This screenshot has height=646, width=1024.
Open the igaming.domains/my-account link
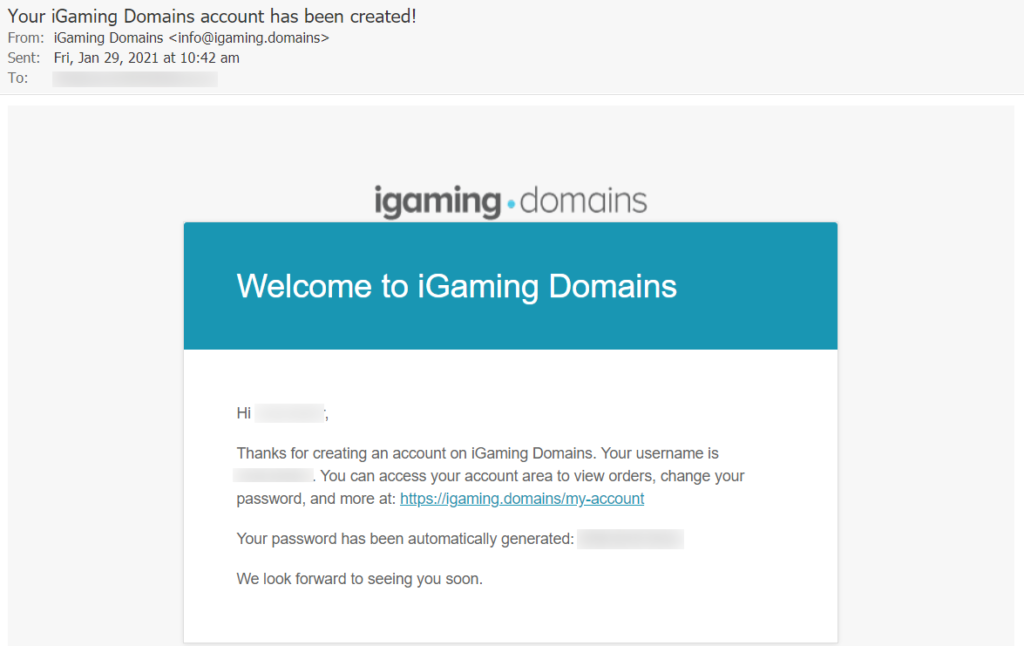pyautogui.click(x=522, y=499)
